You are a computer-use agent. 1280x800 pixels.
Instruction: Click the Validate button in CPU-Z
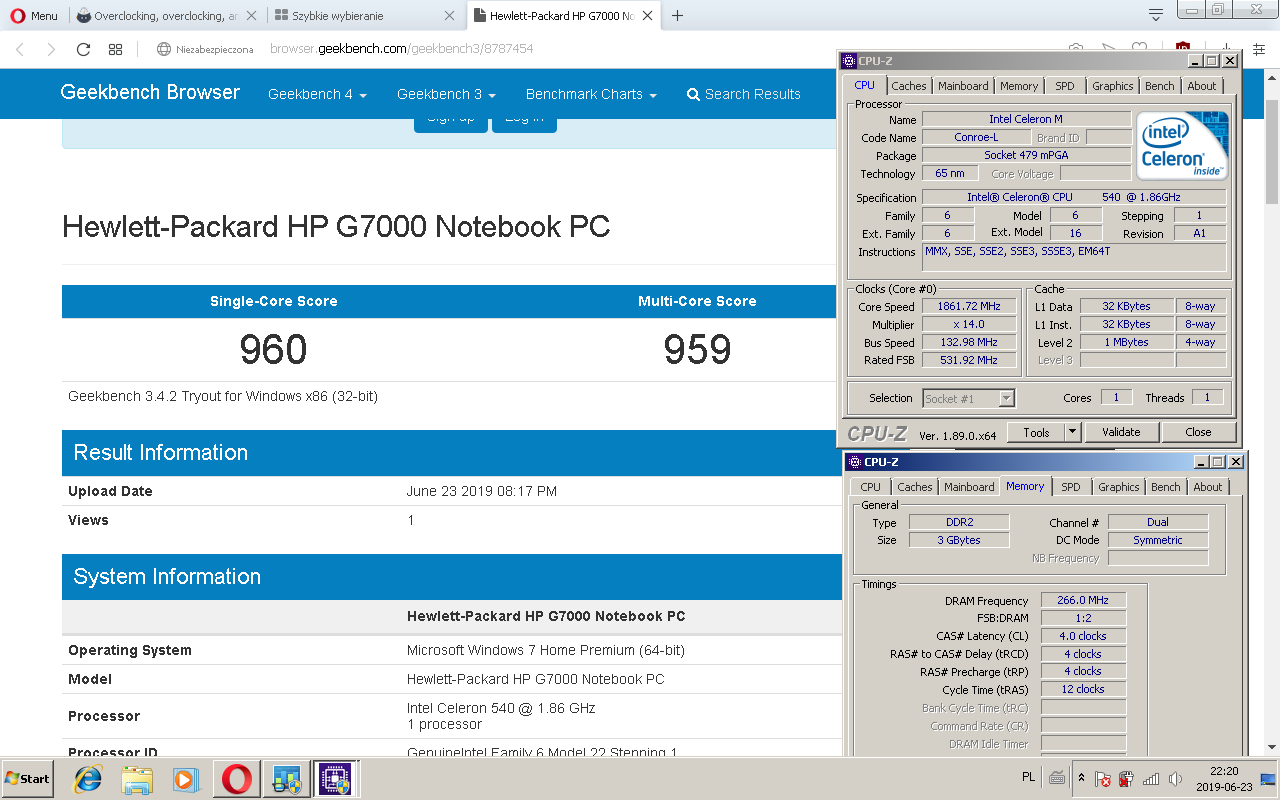(x=1121, y=432)
